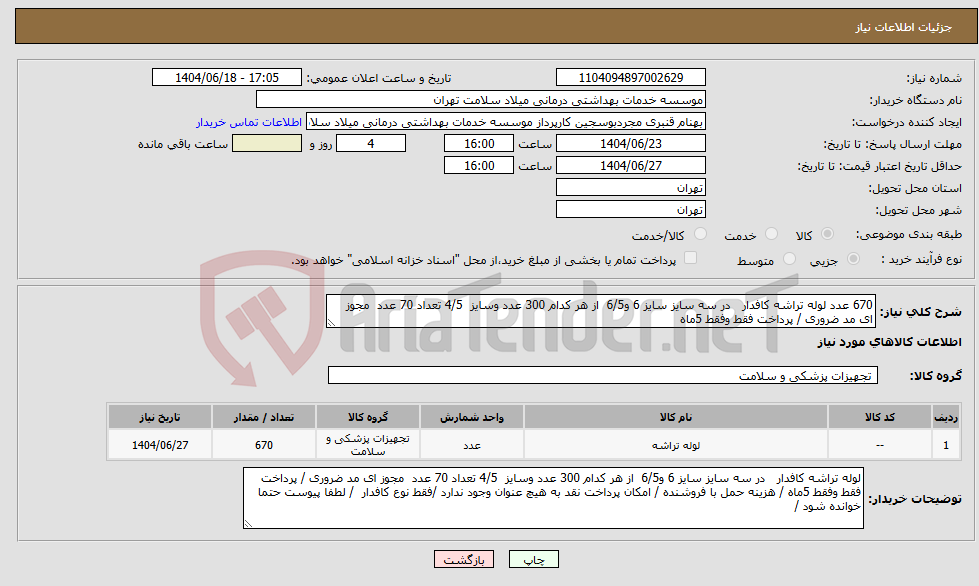This screenshot has width=979, height=586.
Task: Select the جزیی purchase process option
Action: (x=852, y=257)
